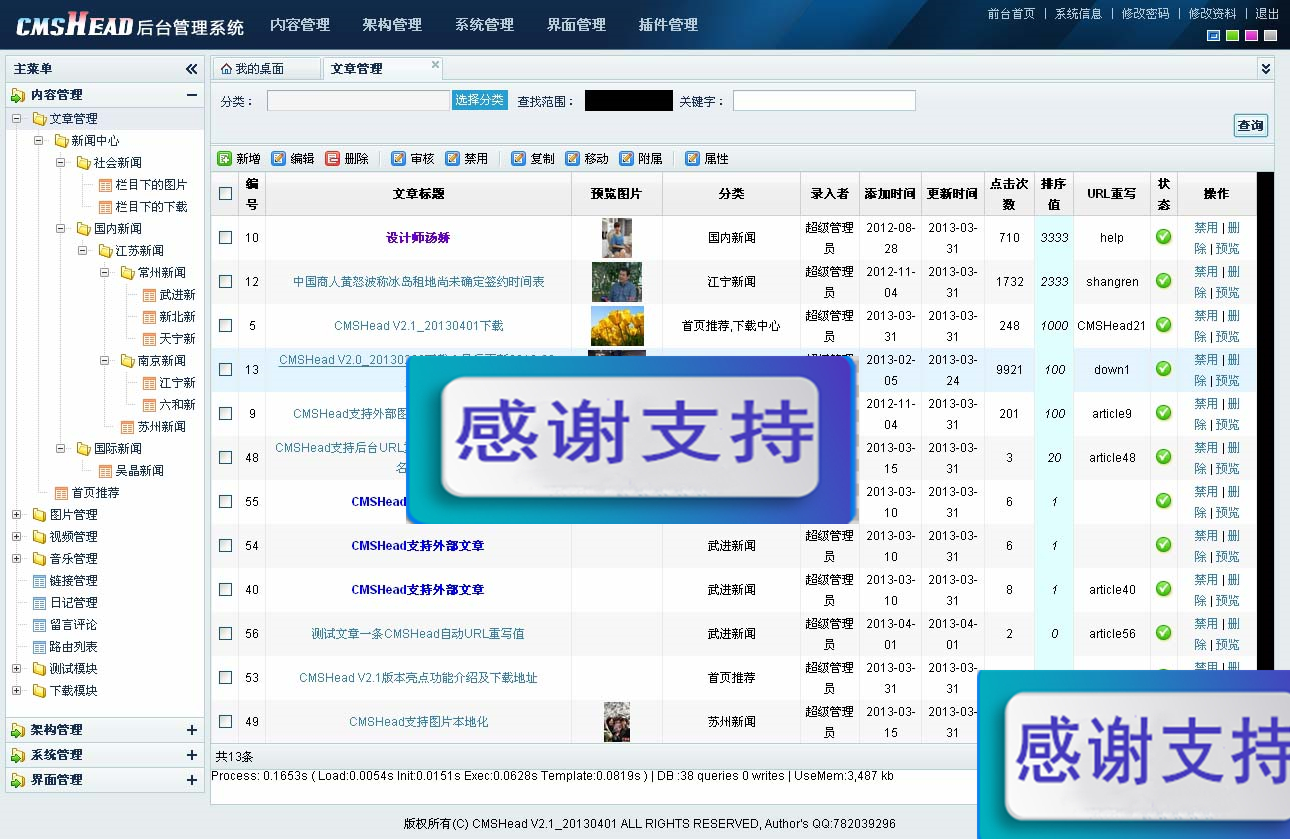This screenshot has height=839, width=1290.
Task: Click the 留言评论 list icon in sidebar
Action: click(x=40, y=625)
